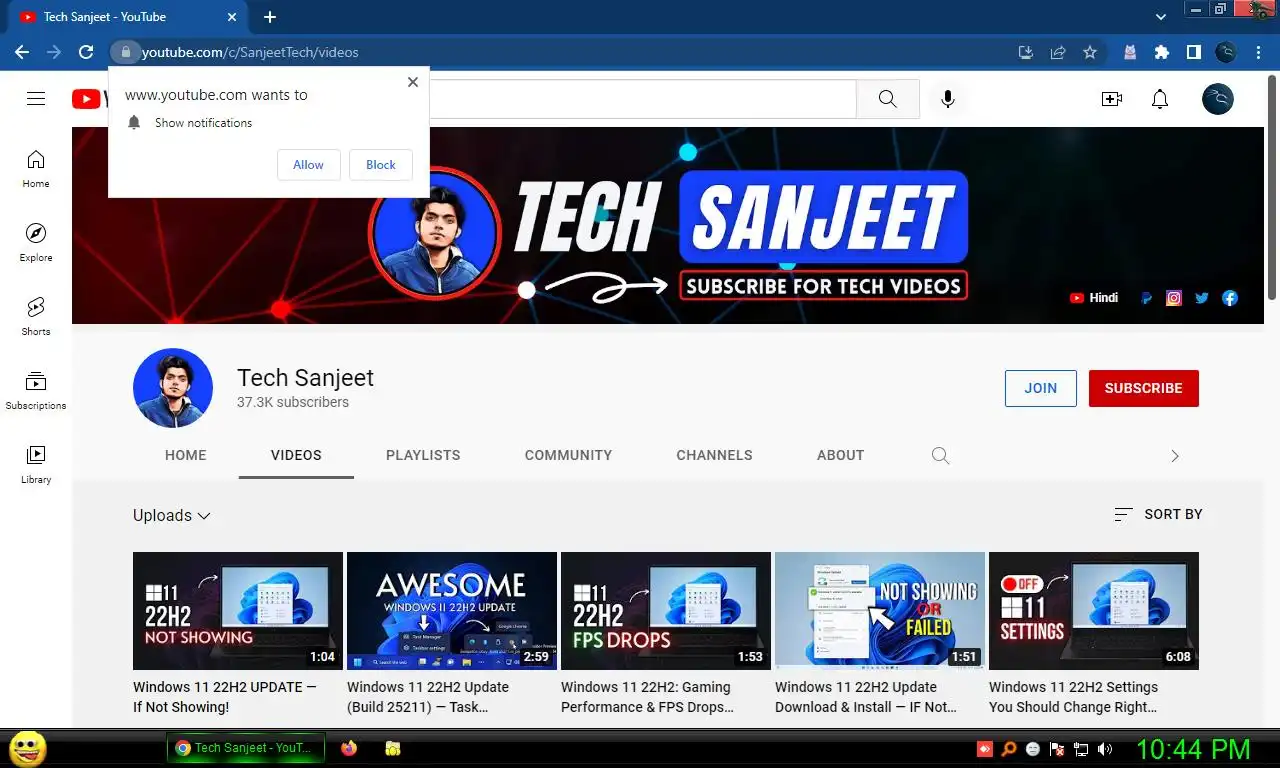The height and width of the screenshot is (768, 1280).
Task: Click the Tech Sanjeet channel avatar
Action: (173, 388)
